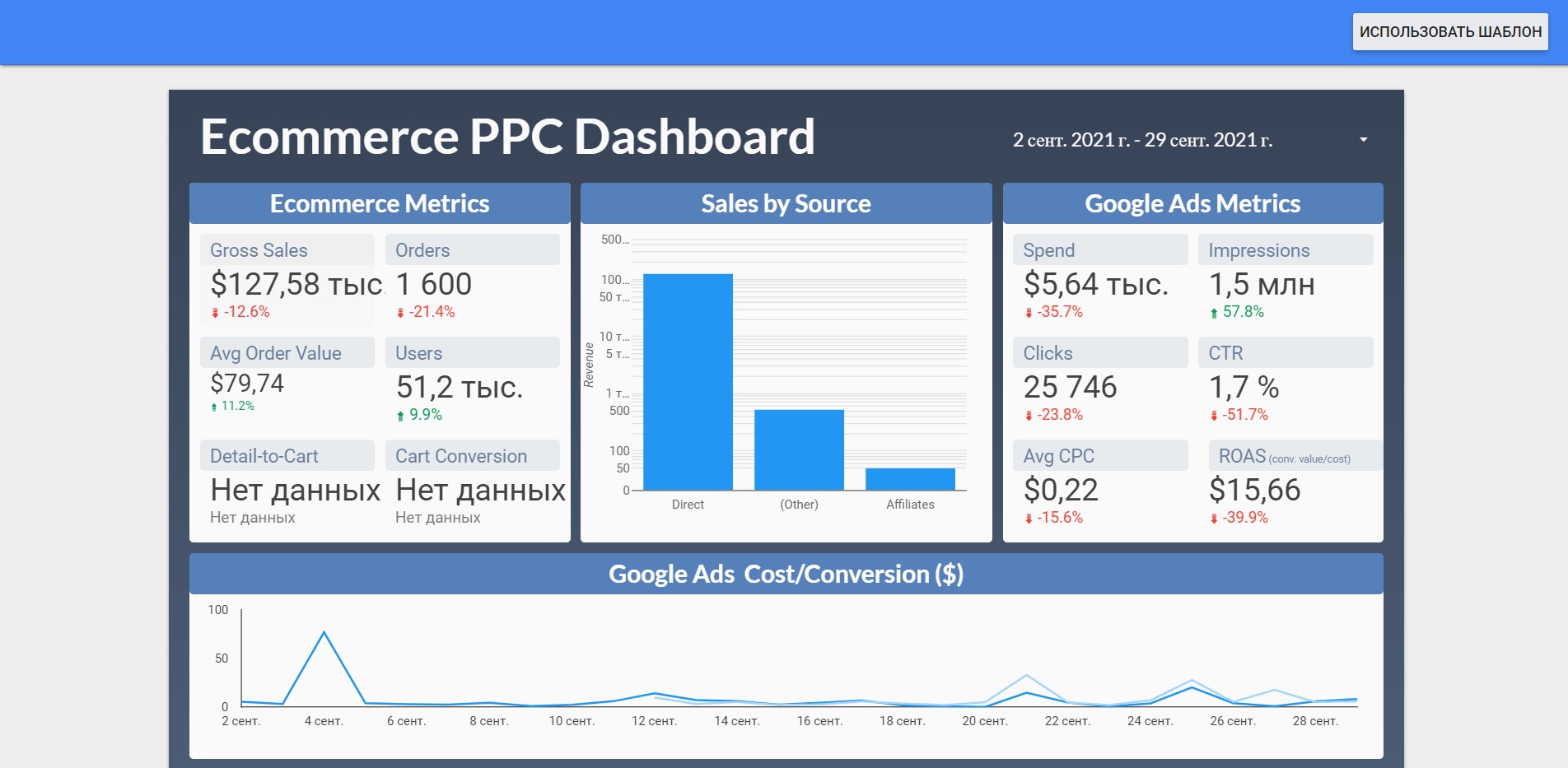Click the 12 сент. x-axis label
This screenshot has height=768, width=1568.
pyautogui.click(x=654, y=721)
